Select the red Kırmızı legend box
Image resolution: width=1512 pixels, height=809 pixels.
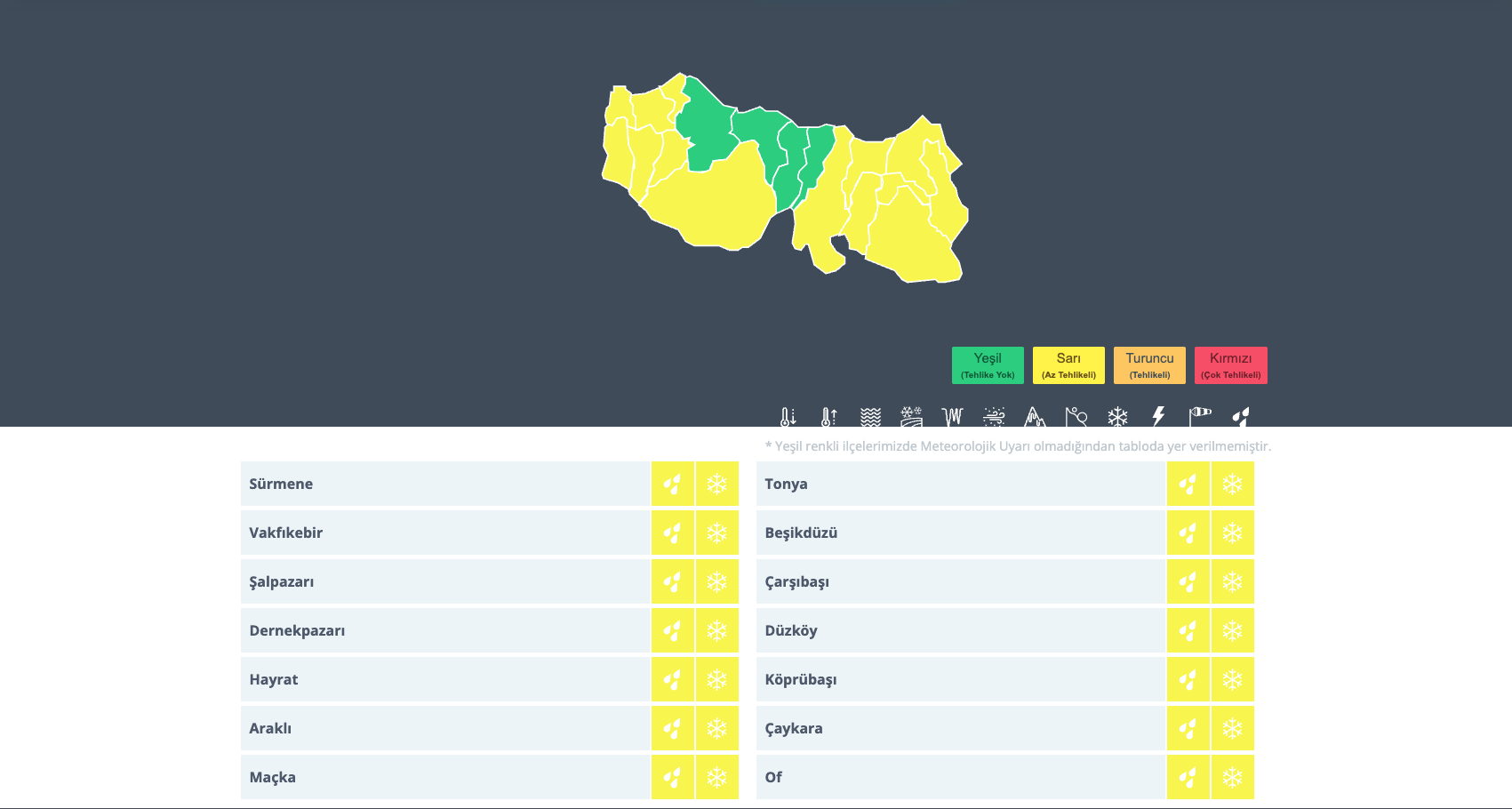point(1231,365)
